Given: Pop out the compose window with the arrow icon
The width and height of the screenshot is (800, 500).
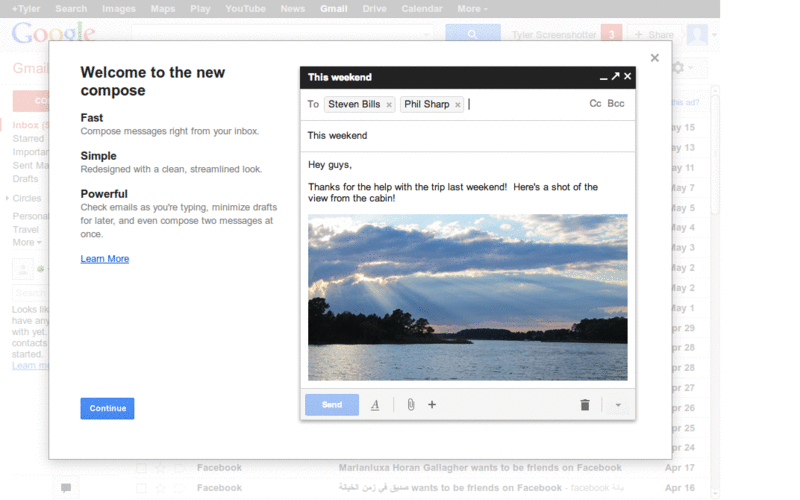Looking at the screenshot, I should point(615,77).
